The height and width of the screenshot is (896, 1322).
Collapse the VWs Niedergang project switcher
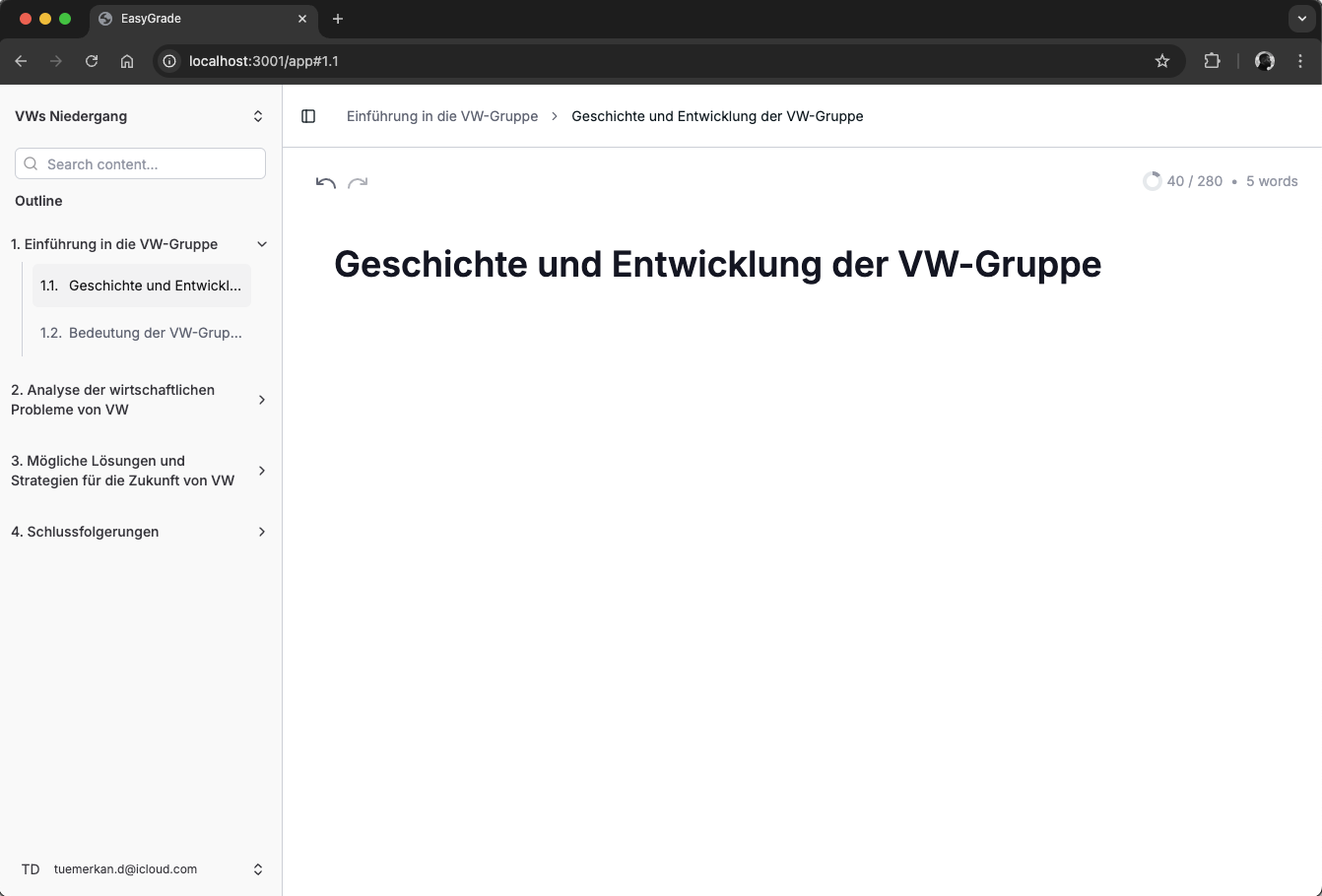pos(257,115)
